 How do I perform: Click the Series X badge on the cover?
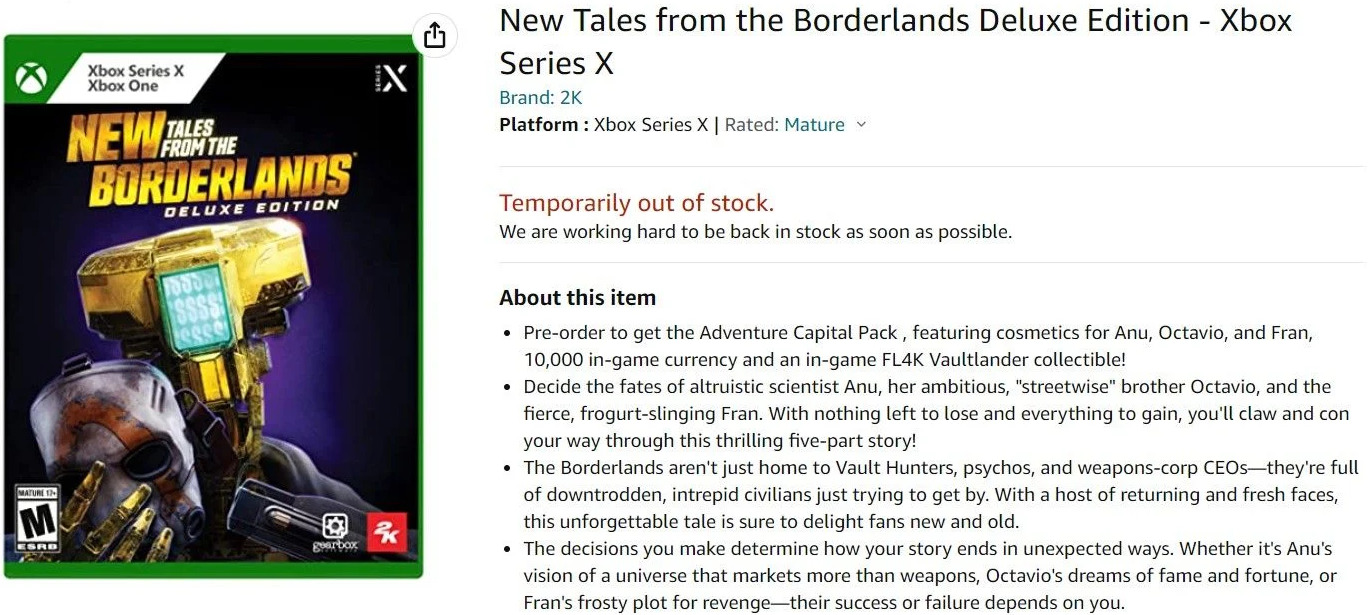[x=391, y=79]
